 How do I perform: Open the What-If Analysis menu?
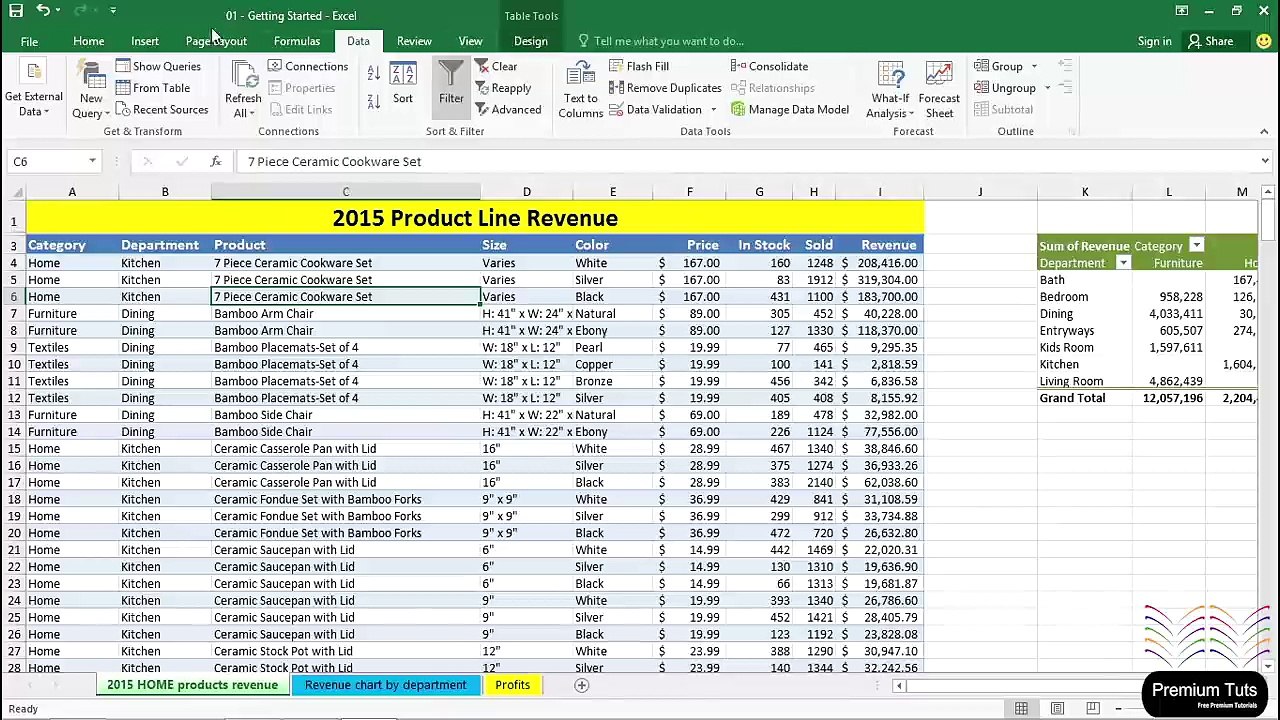click(890, 89)
